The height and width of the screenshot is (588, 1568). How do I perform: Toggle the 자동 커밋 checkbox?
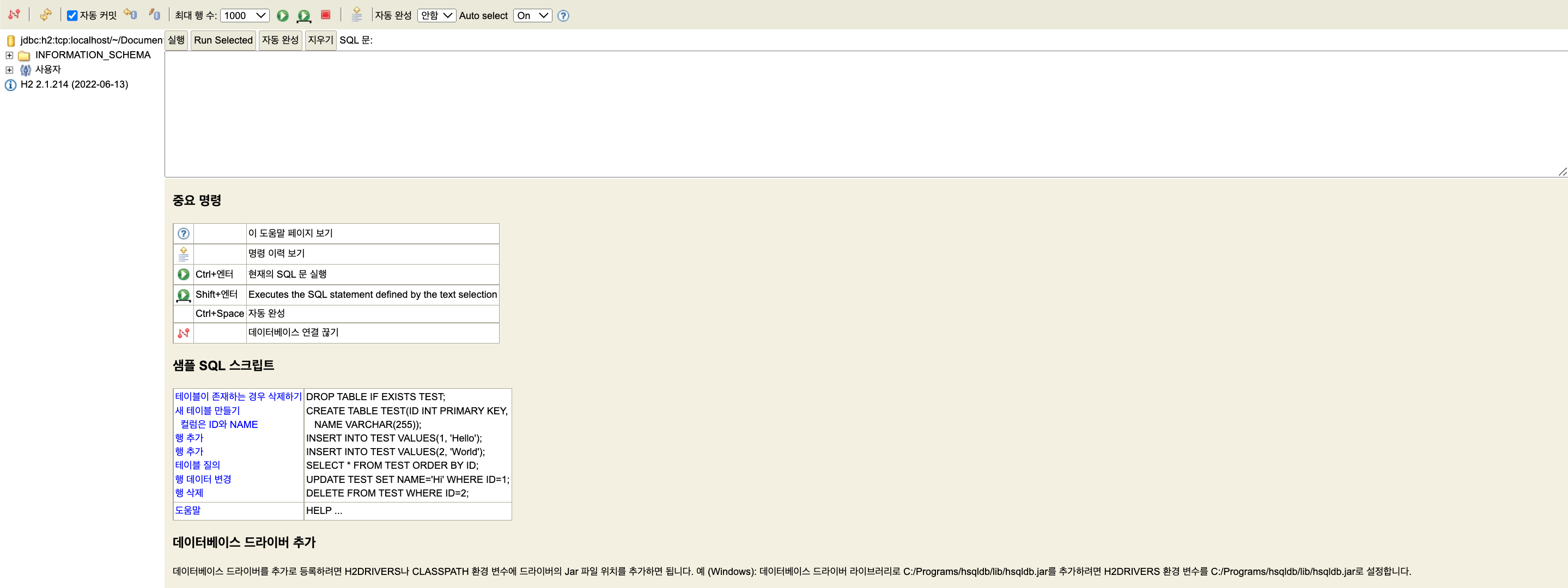(x=72, y=16)
